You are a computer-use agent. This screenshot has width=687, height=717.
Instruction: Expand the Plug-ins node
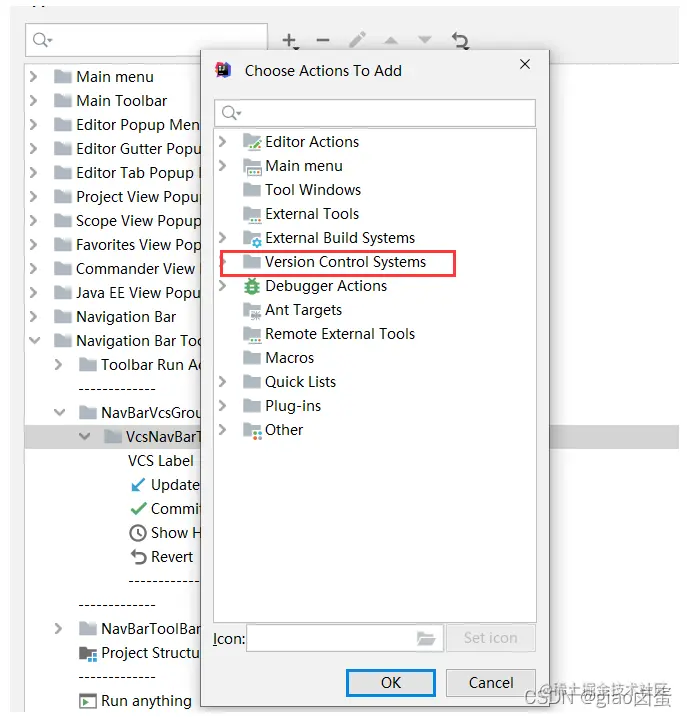223,405
